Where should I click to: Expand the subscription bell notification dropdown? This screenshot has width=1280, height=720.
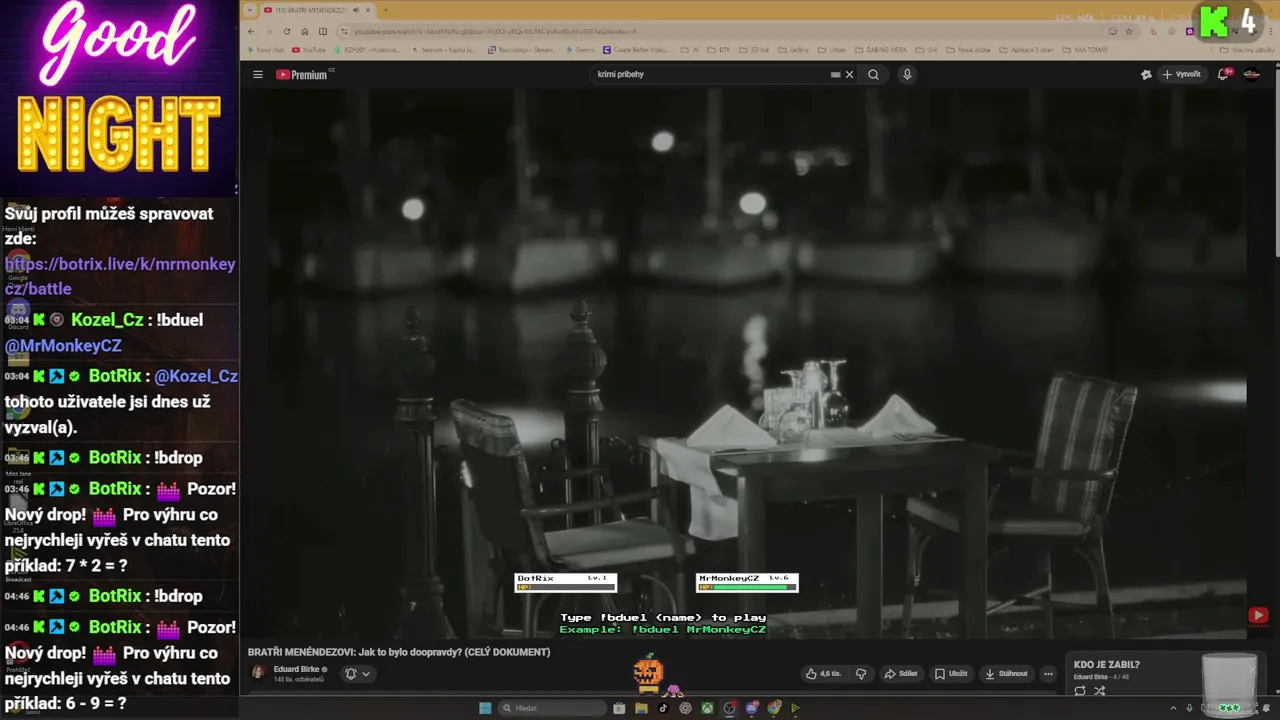click(x=358, y=674)
